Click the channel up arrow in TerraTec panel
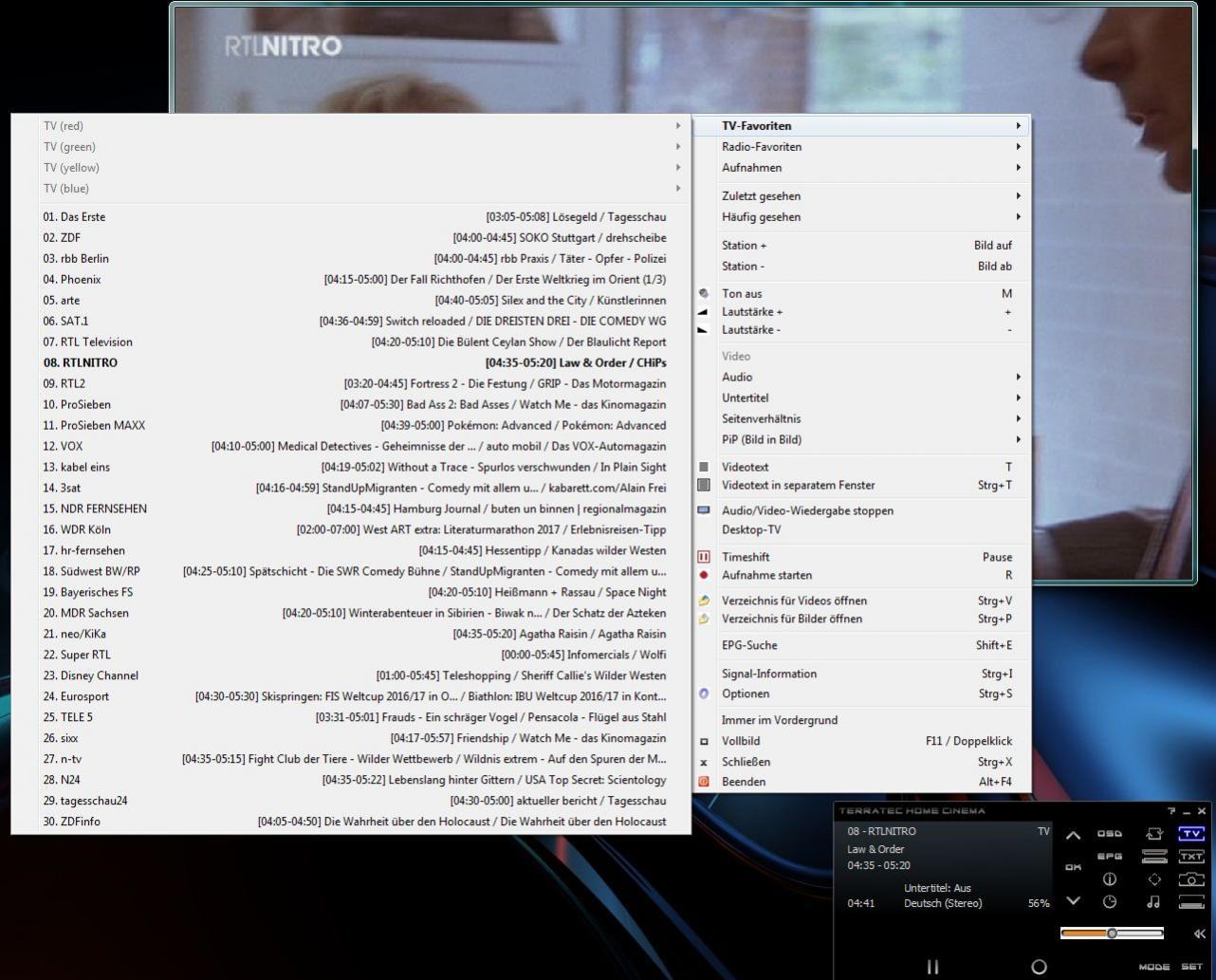Screen dimensions: 1216x980 1073,836
